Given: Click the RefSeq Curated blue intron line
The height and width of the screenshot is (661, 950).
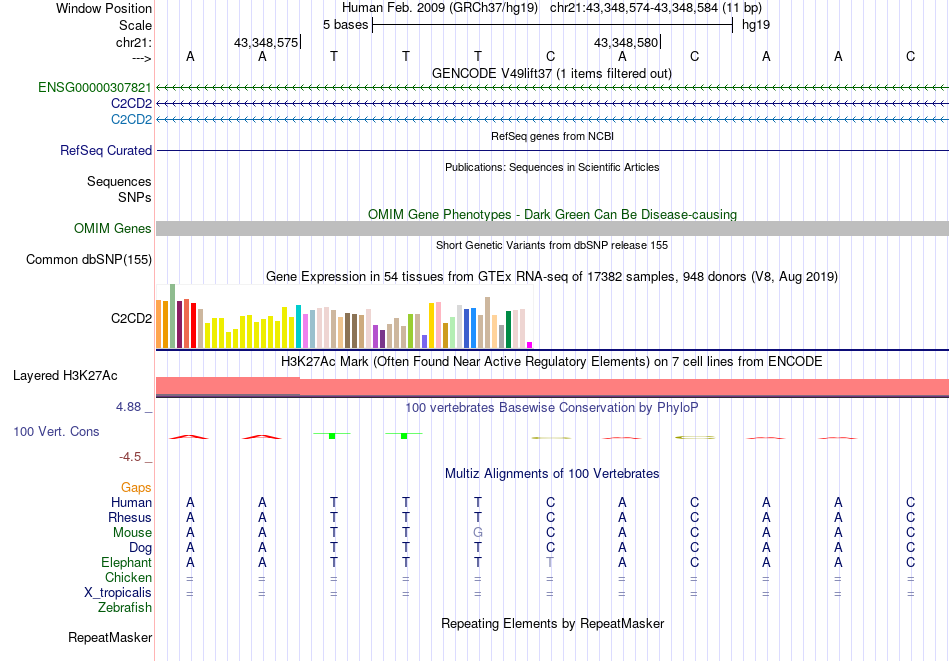Looking at the screenshot, I should coord(552,150).
